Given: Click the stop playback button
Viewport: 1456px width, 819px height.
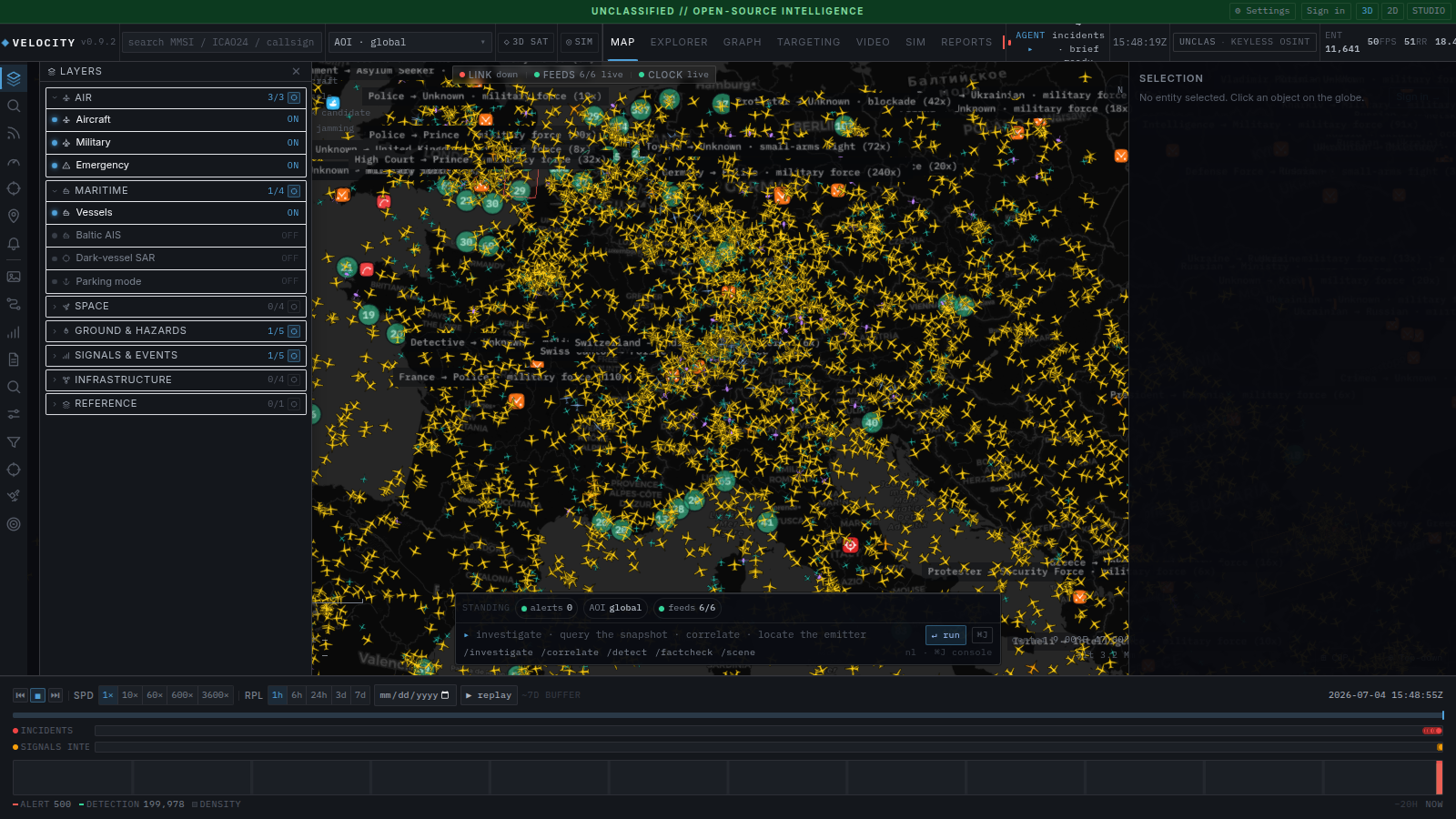Looking at the screenshot, I should [38, 695].
